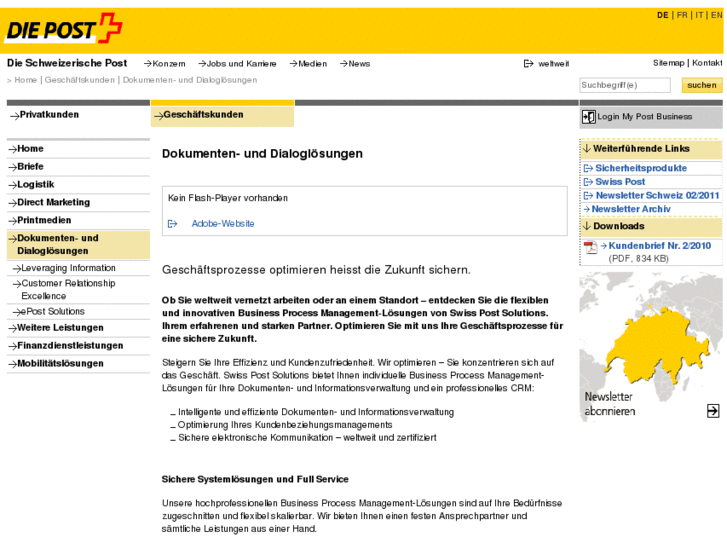Click the suchen button

point(701,85)
